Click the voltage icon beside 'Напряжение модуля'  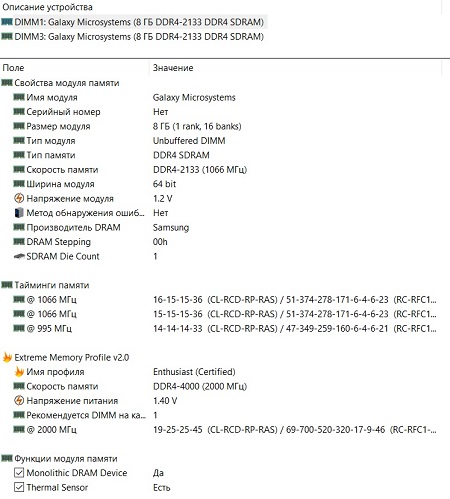19,198
